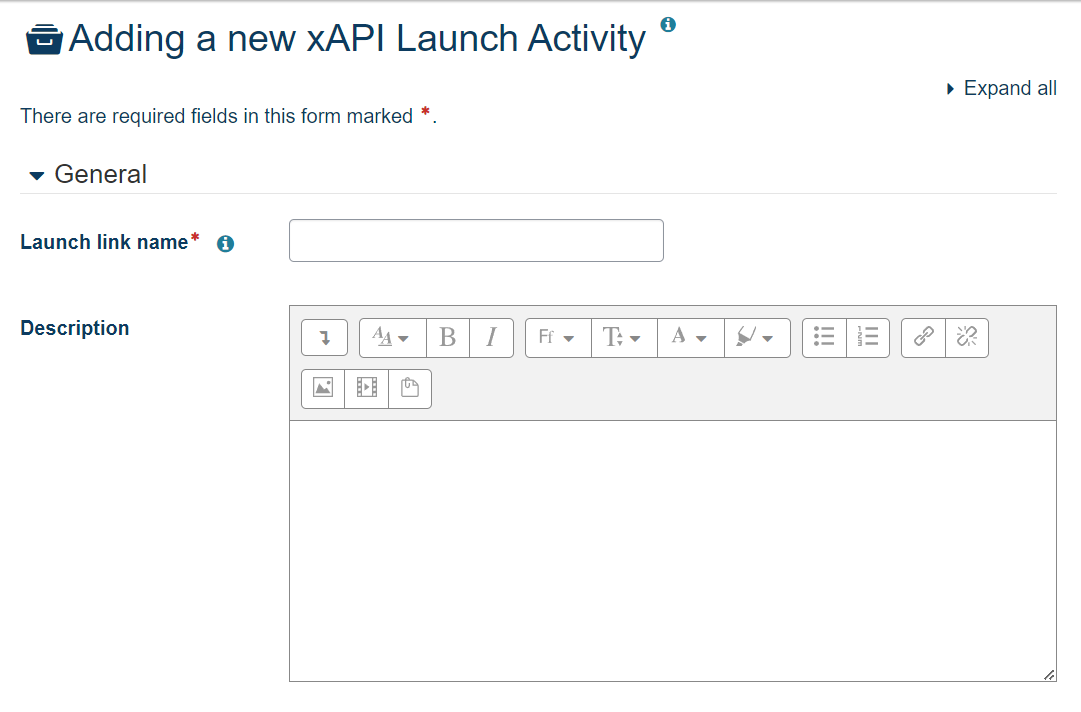Open the font color picker
Viewport: 1081px width, 712px height.
pyautogui.click(x=689, y=337)
